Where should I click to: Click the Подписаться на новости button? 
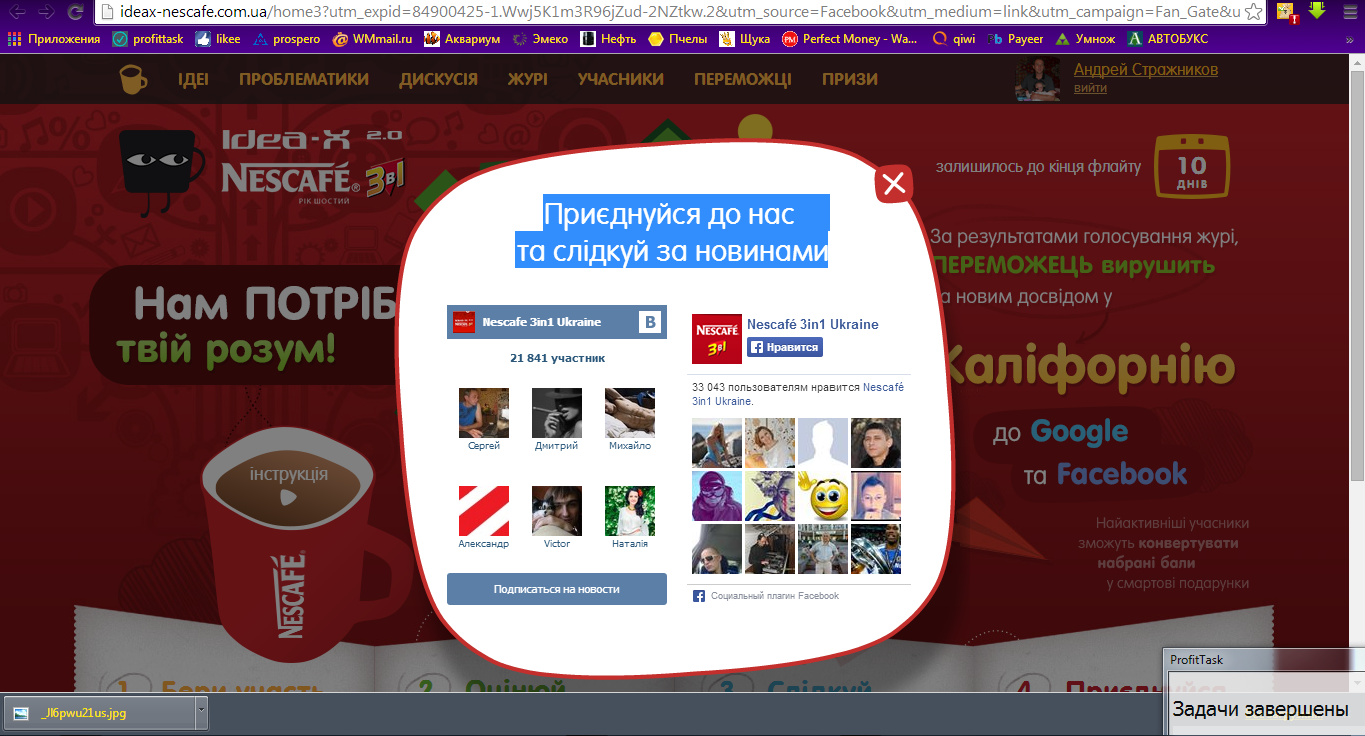(x=557, y=589)
